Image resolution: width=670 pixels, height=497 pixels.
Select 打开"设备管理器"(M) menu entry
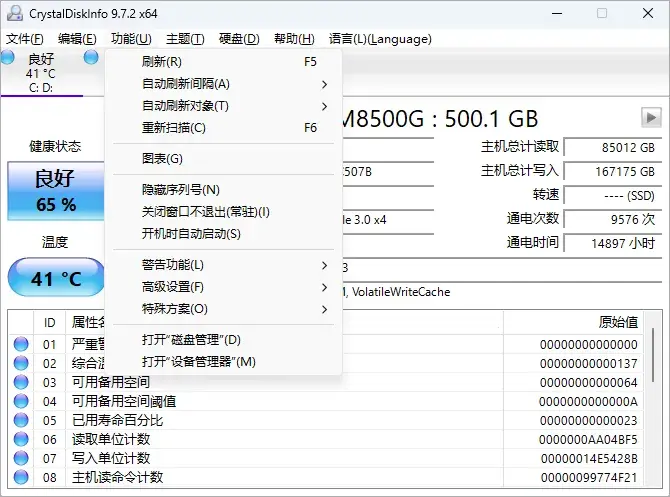223,362
